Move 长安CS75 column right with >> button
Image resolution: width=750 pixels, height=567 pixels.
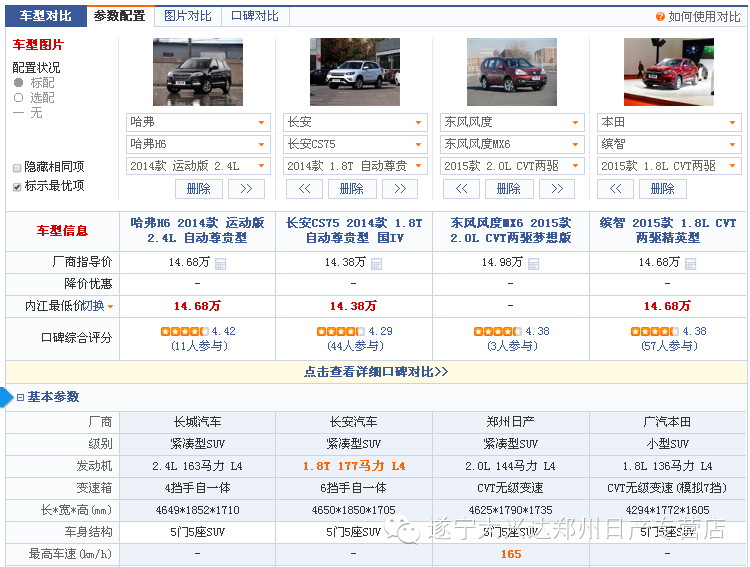400,189
